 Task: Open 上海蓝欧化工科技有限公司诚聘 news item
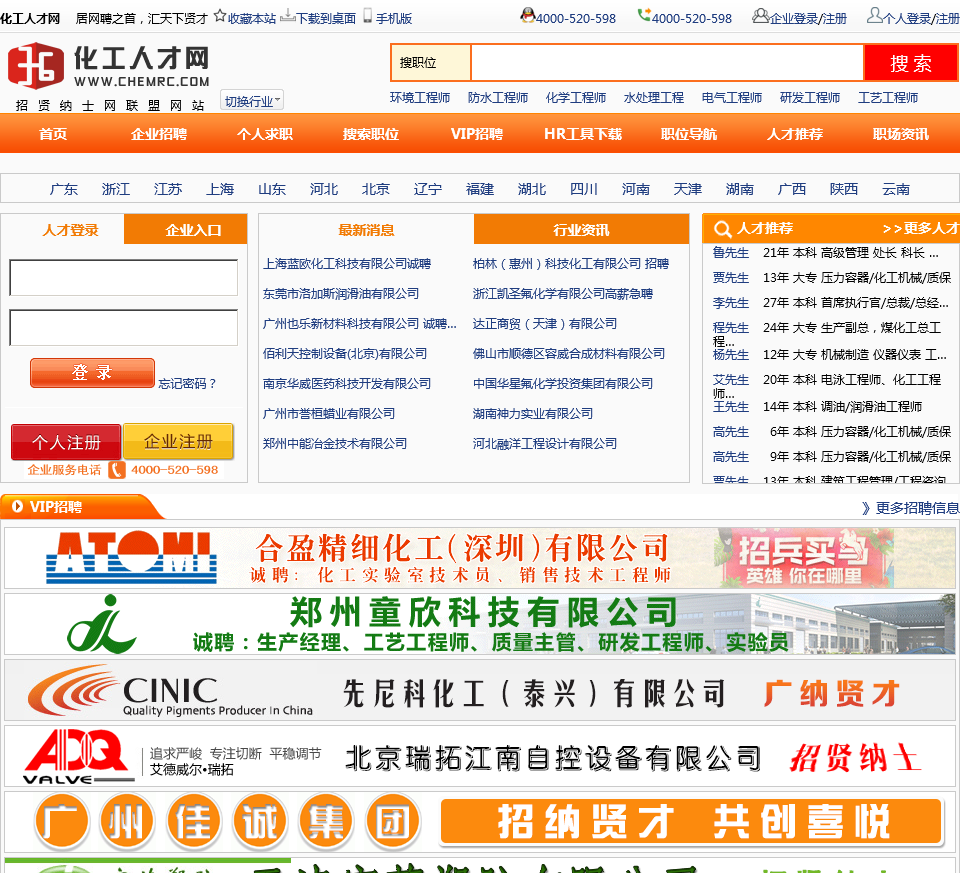click(x=347, y=264)
